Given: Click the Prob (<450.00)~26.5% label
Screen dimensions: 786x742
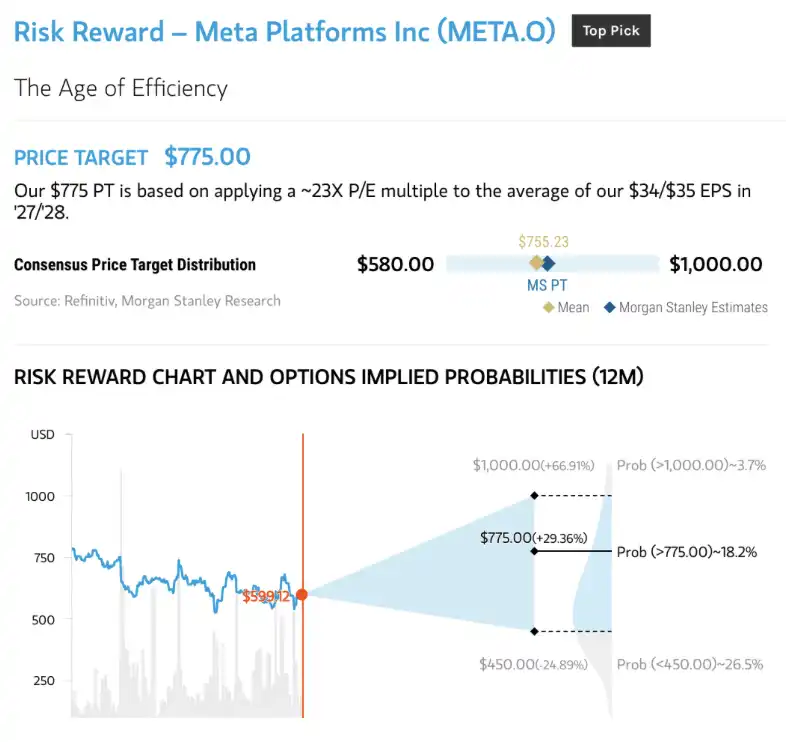Looking at the screenshot, I should (690, 664).
